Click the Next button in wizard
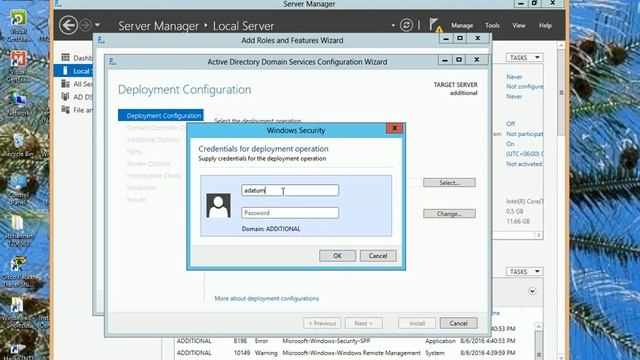Image resolution: width=640 pixels, height=360 pixels. click(364, 323)
